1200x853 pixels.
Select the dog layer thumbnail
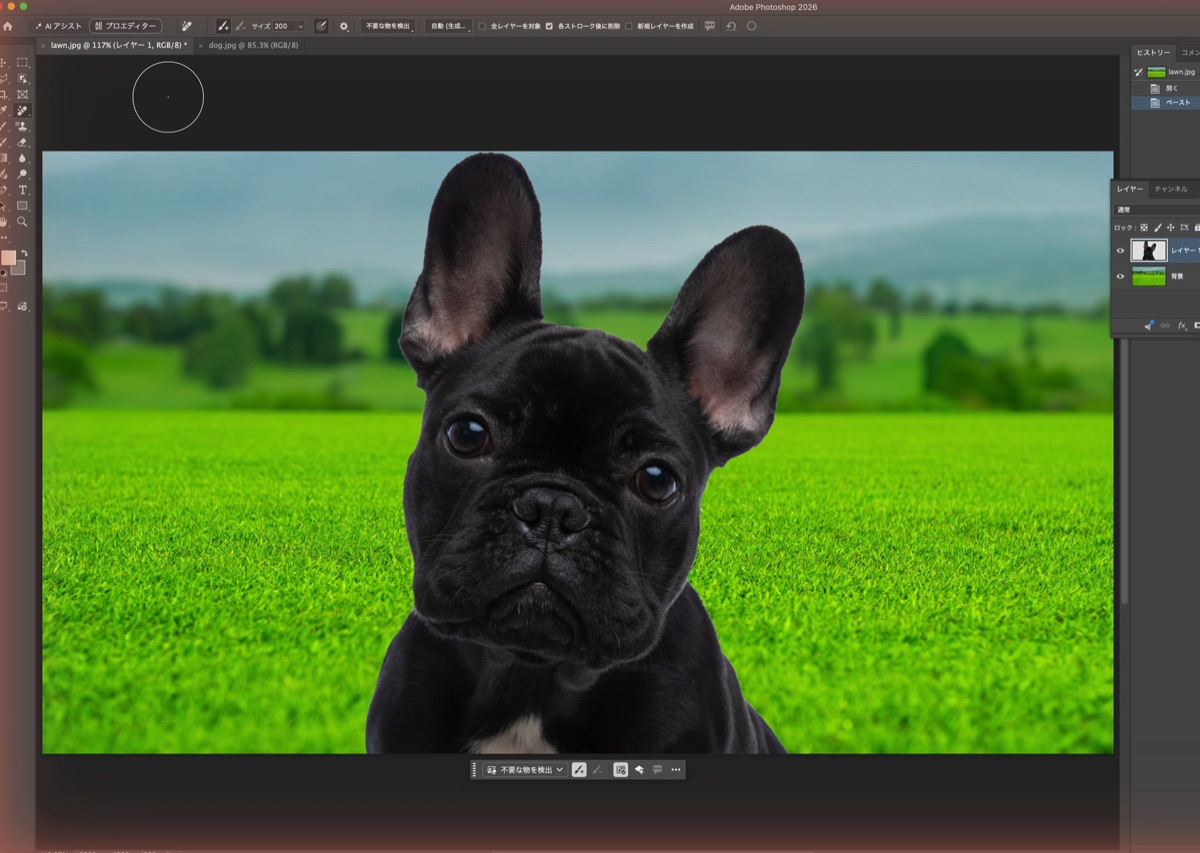(x=1149, y=250)
